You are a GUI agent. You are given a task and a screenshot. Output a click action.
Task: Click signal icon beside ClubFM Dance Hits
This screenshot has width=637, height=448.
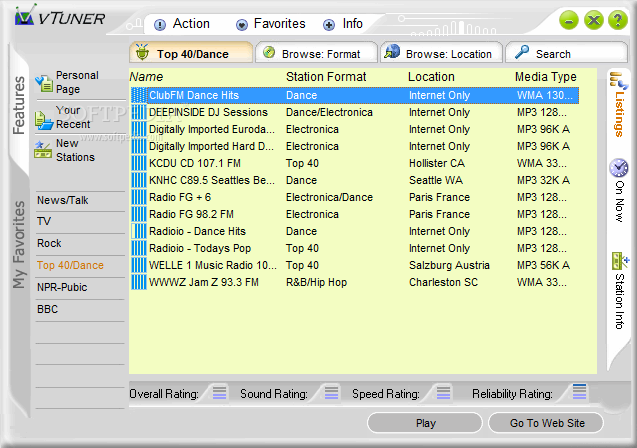coord(139,95)
